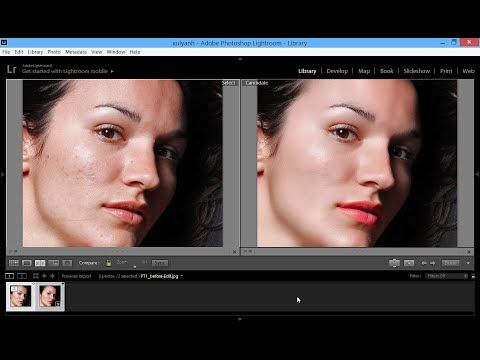Select the next photo arrow in toolbar
This screenshot has width=480, height=360.
(x=433, y=263)
